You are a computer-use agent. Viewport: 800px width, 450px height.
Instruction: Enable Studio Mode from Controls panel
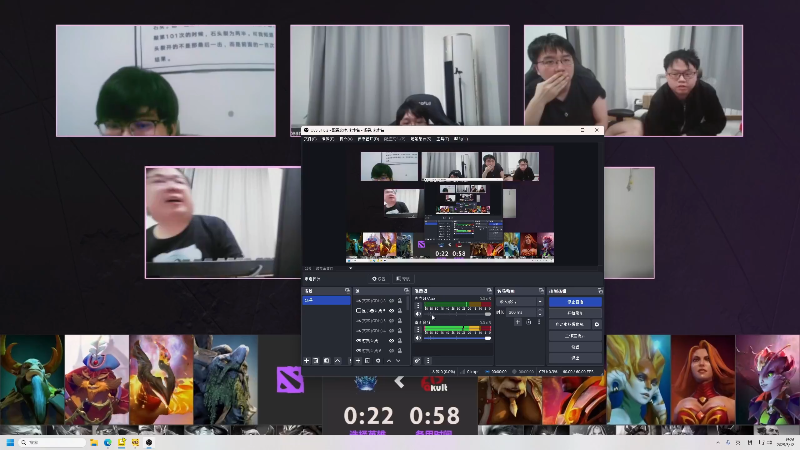click(x=575, y=336)
